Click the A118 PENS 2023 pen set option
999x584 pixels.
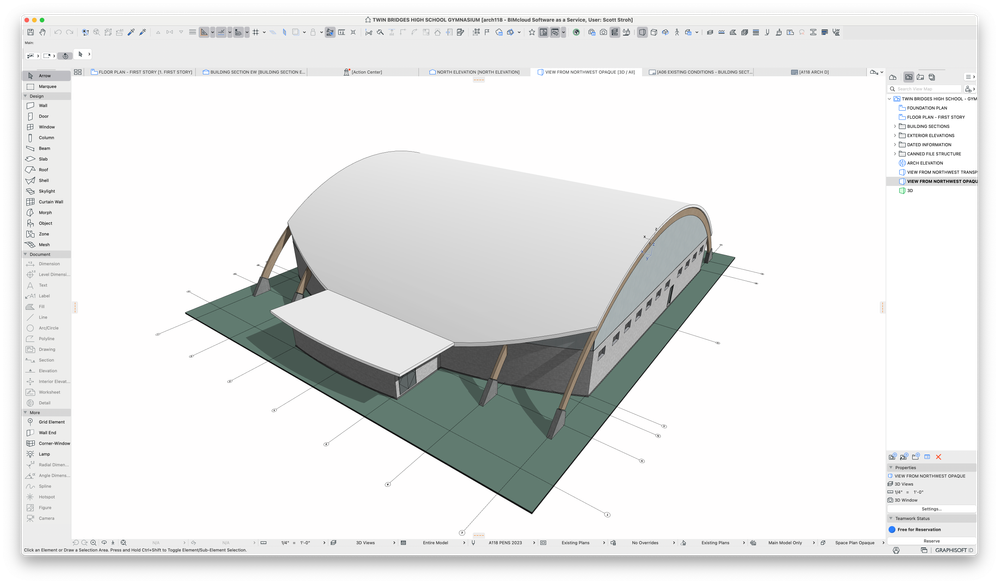coord(505,543)
